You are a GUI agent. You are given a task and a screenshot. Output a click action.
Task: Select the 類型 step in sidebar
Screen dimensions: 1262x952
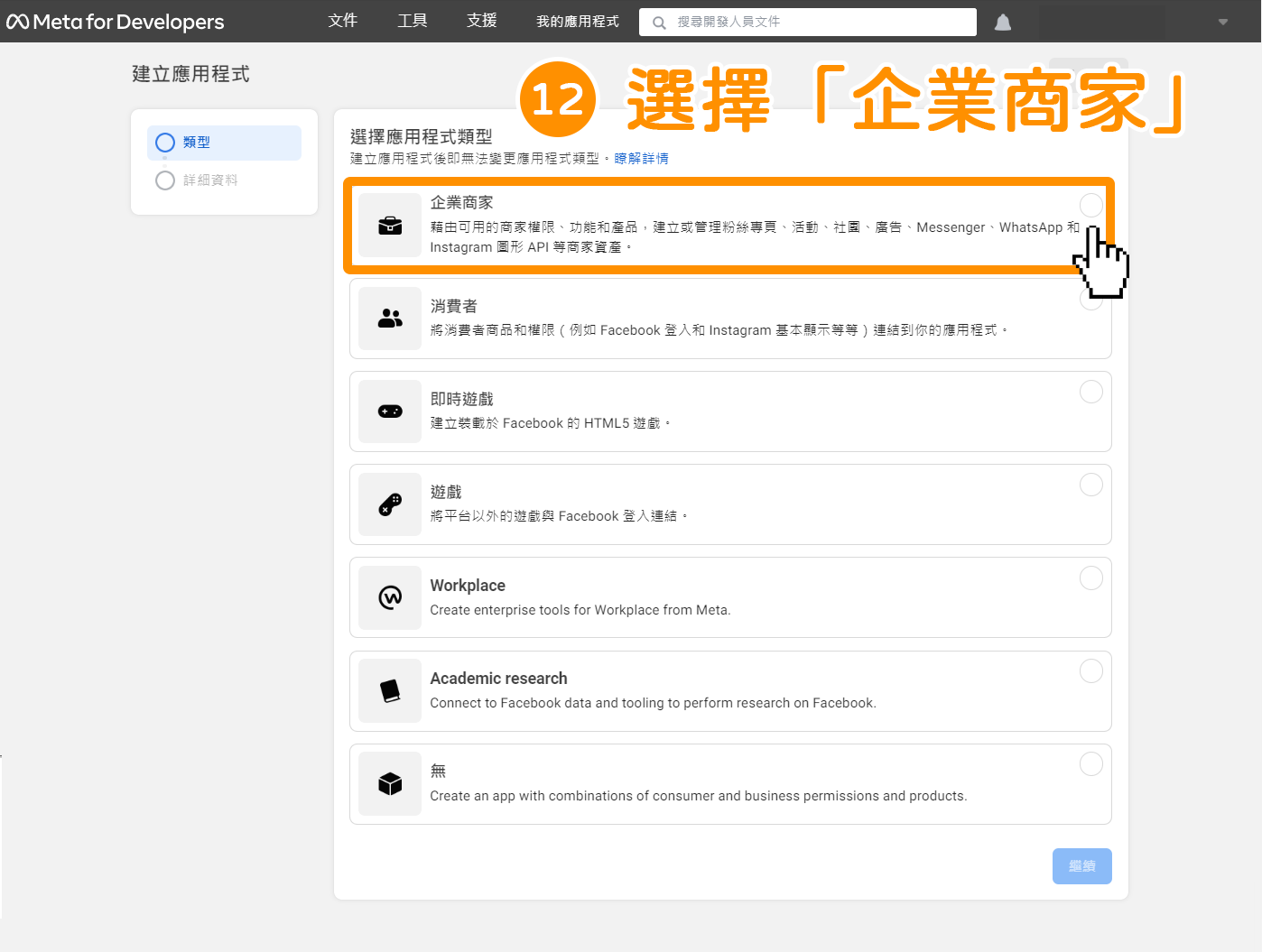[224, 143]
